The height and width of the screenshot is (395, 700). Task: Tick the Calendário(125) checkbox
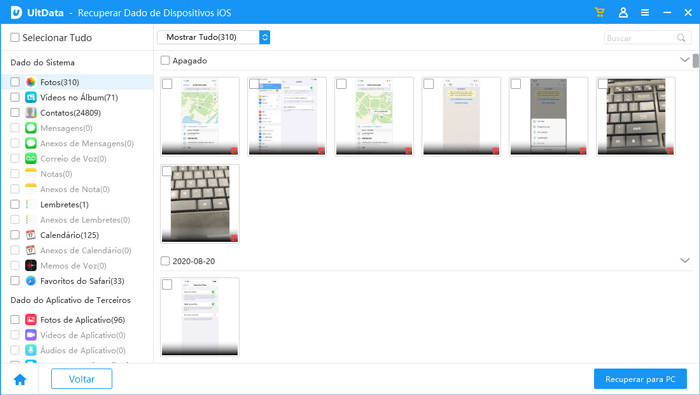point(15,235)
